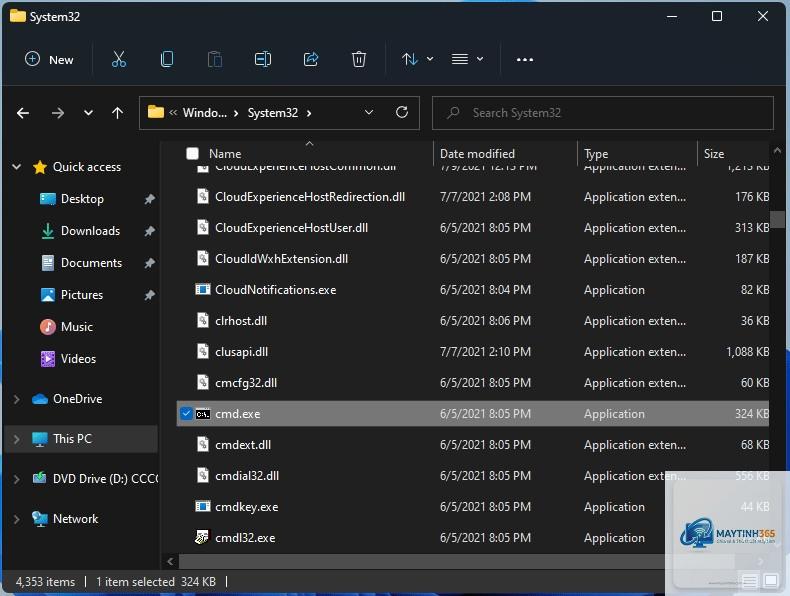Select clrhost.dll file
The height and width of the screenshot is (596, 790).
(x=241, y=321)
